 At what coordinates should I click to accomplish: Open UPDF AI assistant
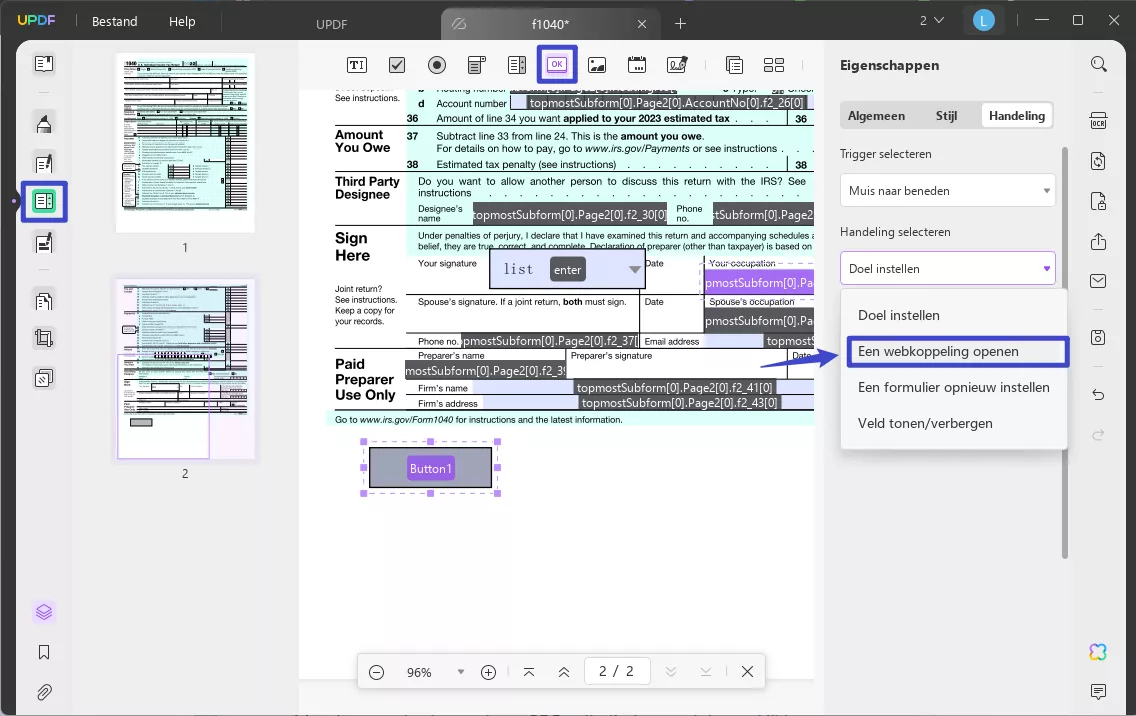point(1098,652)
